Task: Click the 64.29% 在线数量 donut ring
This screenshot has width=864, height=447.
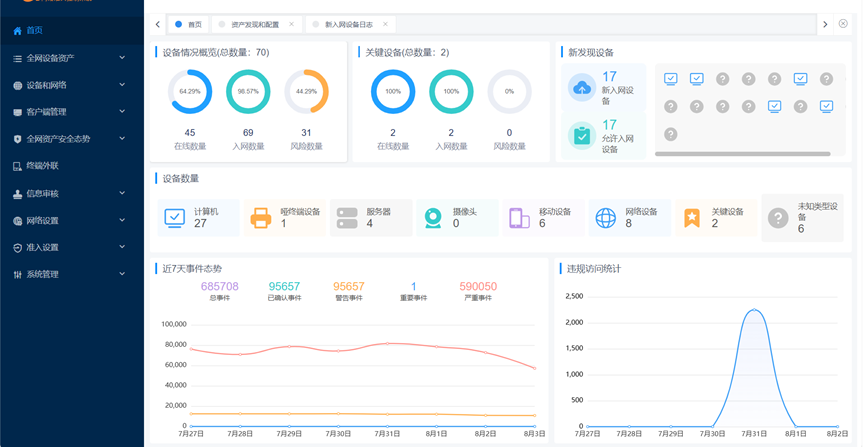Action: (190, 91)
